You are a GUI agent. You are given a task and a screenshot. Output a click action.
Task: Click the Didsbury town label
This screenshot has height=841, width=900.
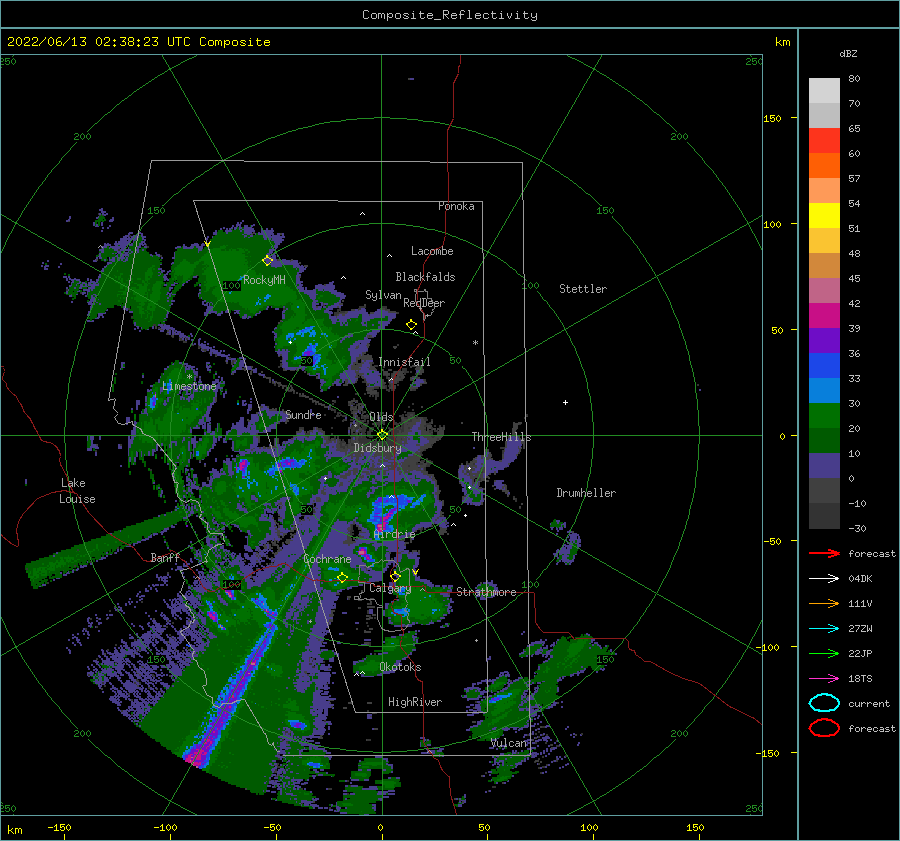tap(377, 448)
